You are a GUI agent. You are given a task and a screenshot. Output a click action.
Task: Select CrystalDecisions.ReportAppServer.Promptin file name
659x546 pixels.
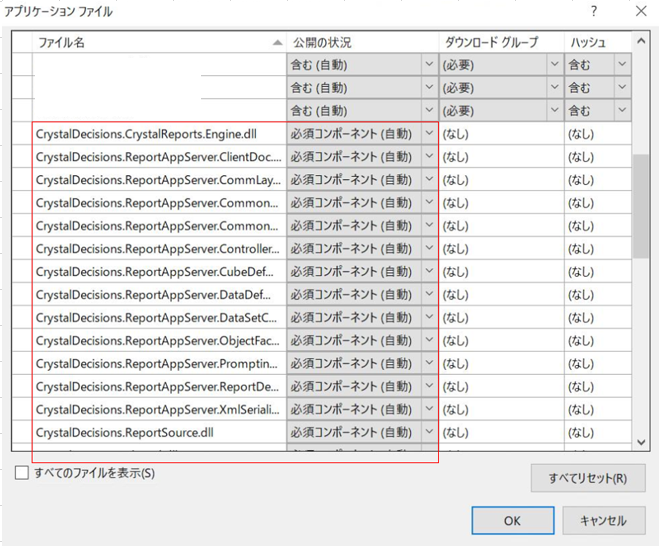159,363
